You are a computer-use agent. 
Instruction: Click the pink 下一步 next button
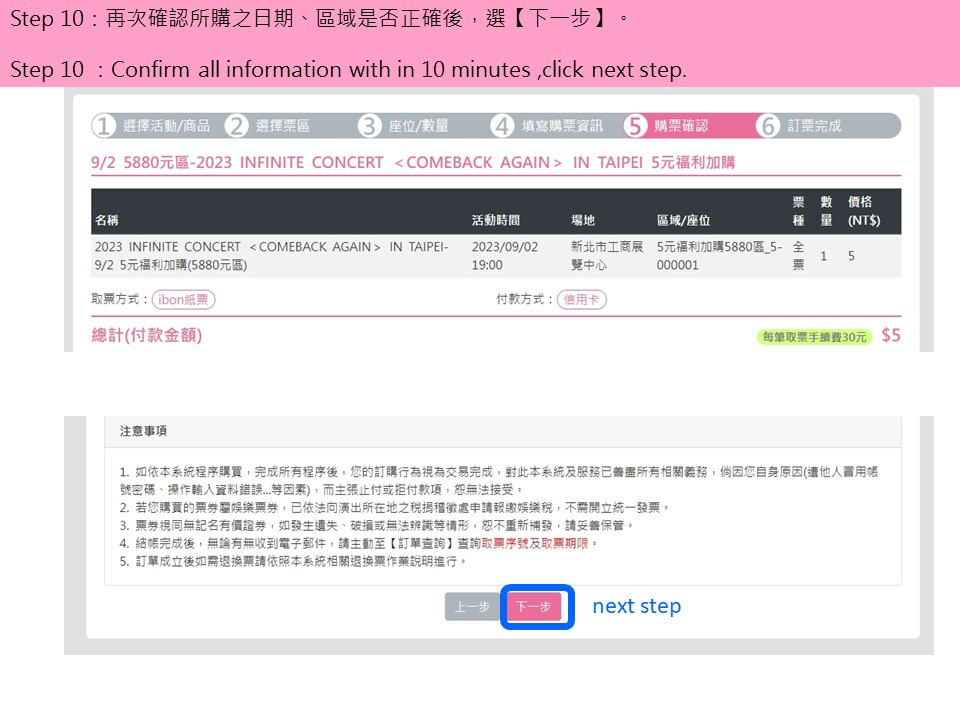pos(533,607)
